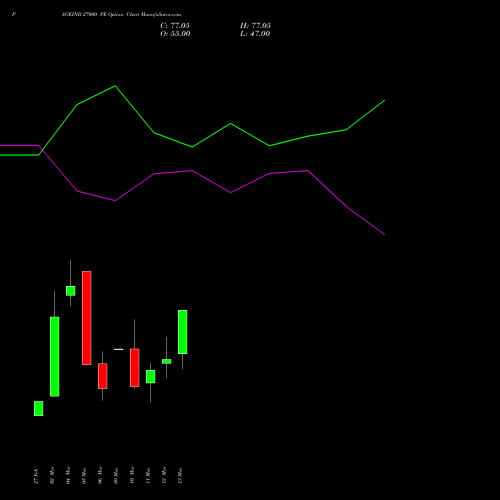Click the '04 Mar' date axis label
The image size is (500, 500).
[68, 476]
